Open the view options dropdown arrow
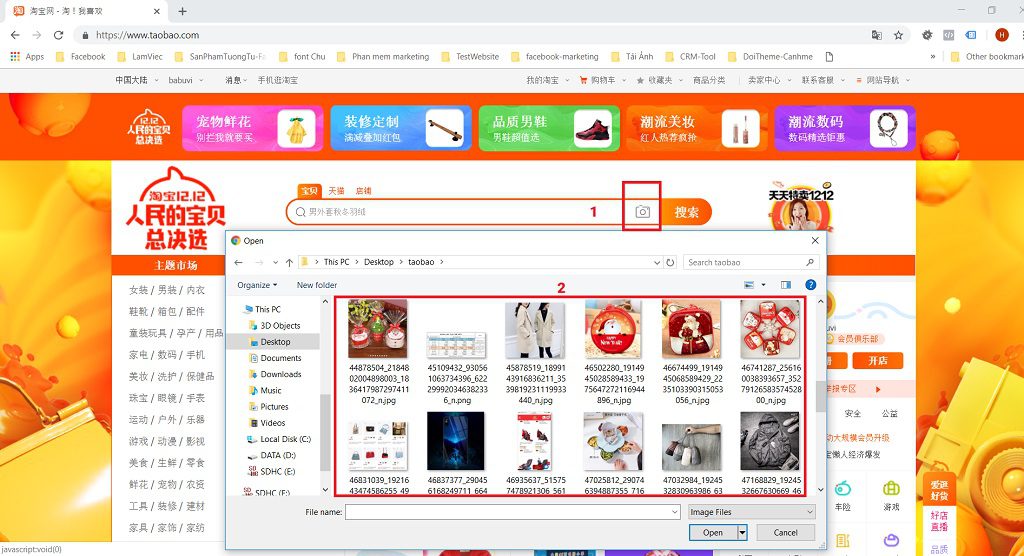This screenshot has height=556, width=1024. (x=763, y=285)
